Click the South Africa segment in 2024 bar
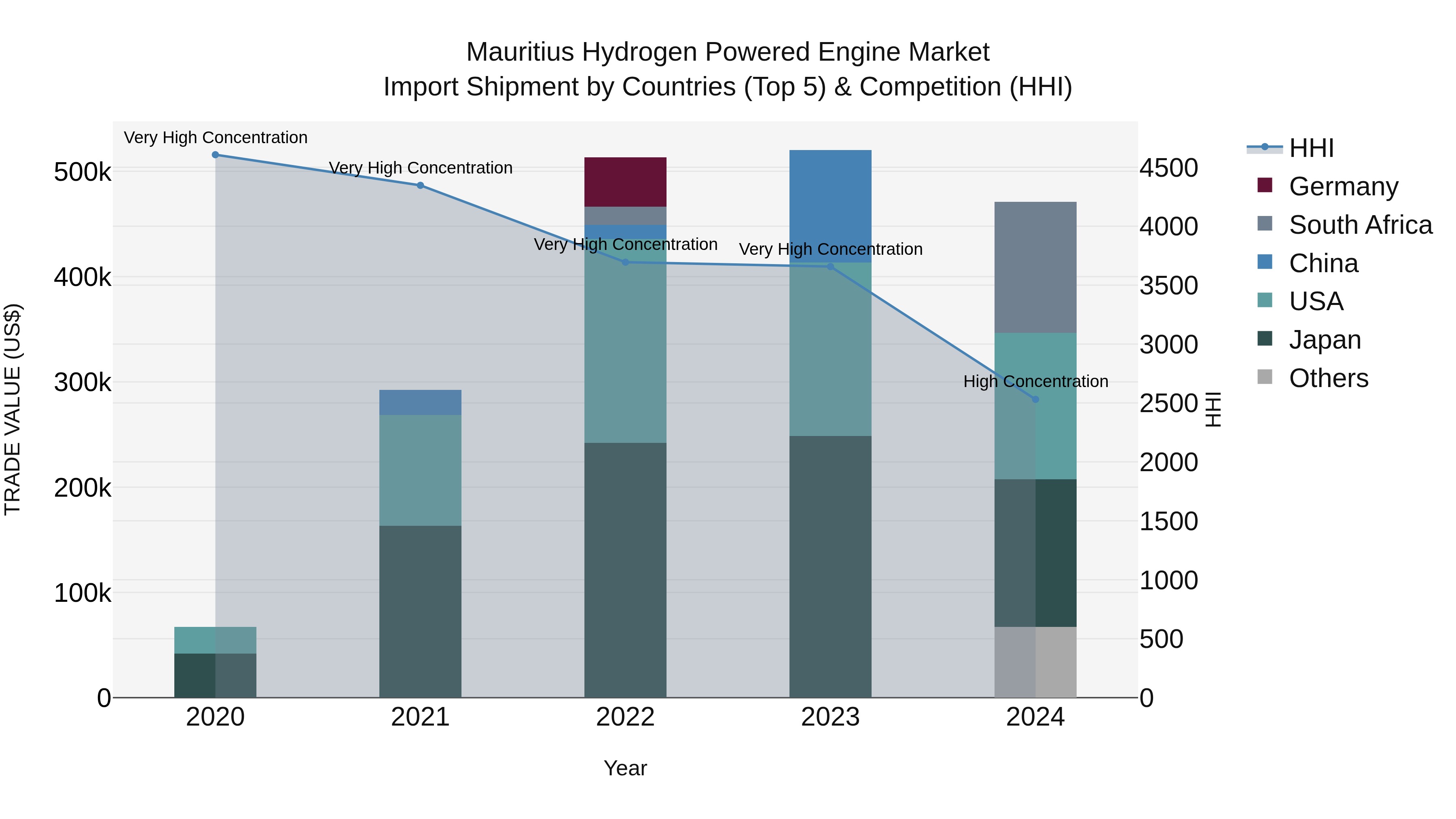Image resolution: width=1456 pixels, height=819 pixels. (1035, 267)
